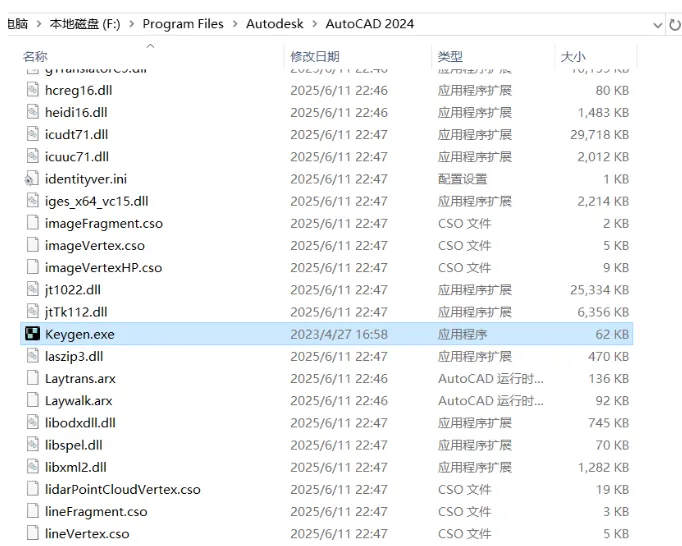682x546 pixels.
Task: Navigate to Program Files breadcrumb
Action: click(x=183, y=24)
